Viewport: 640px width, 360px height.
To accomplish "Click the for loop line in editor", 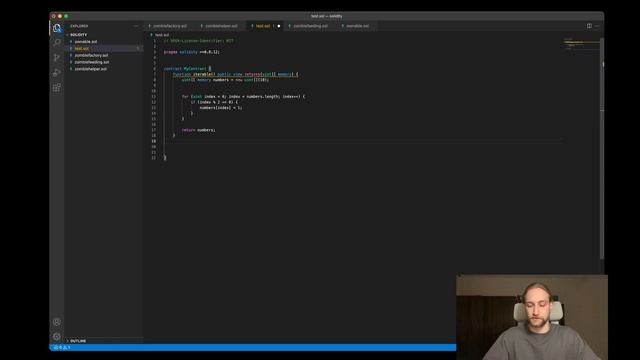I will 243,96.
